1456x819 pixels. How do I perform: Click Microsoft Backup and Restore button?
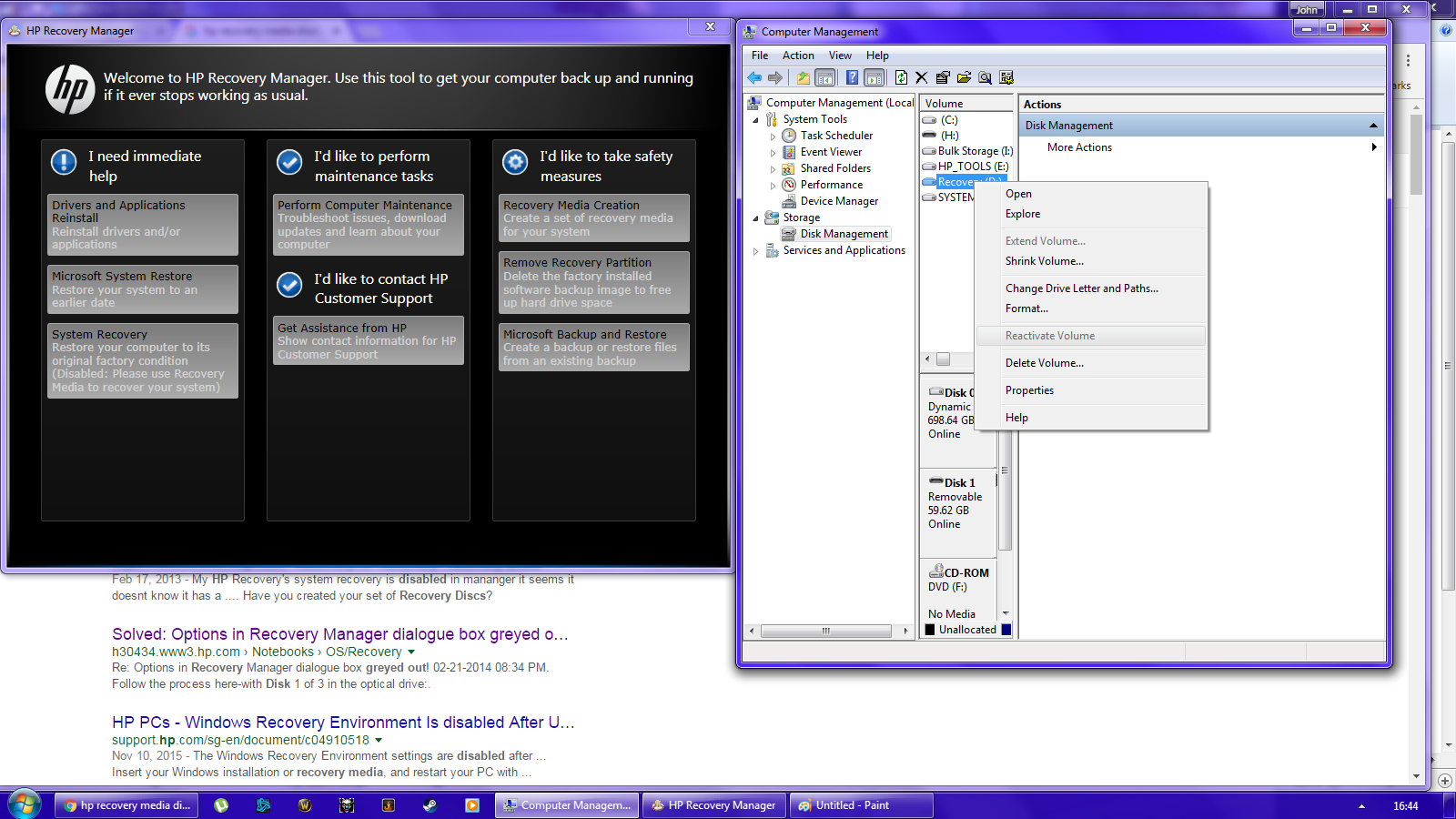pos(594,348)
